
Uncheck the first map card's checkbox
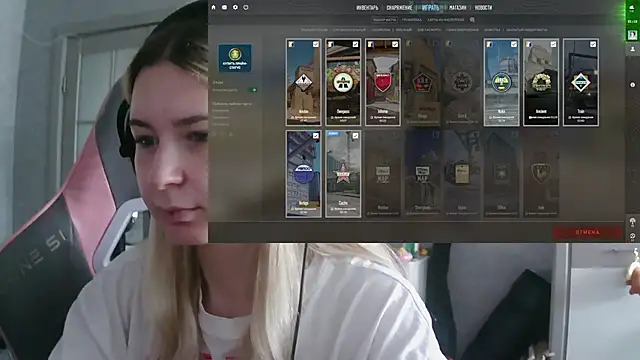tap(316, 44)
